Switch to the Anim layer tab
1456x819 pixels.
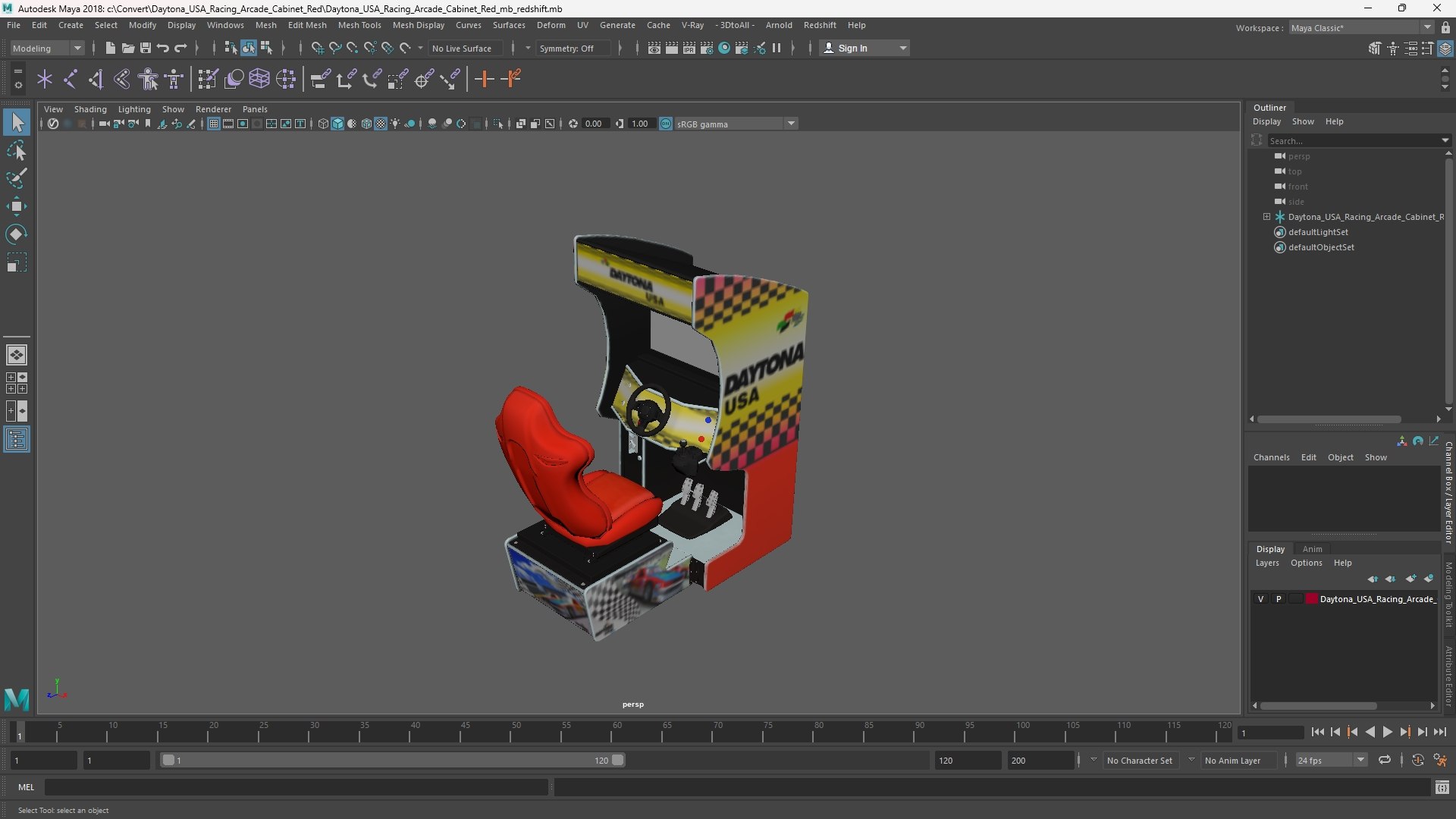click(x=1312, y=549)
